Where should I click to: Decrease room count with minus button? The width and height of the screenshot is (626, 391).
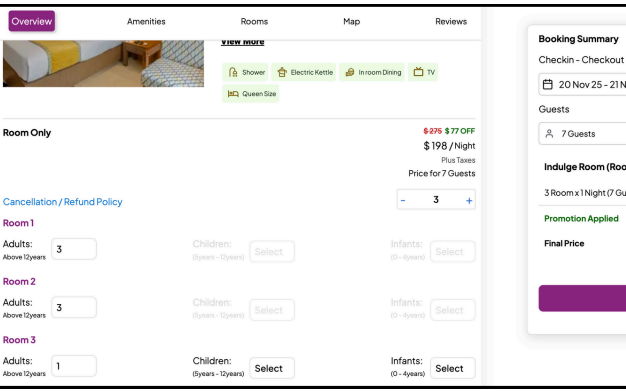pos(403,200)
